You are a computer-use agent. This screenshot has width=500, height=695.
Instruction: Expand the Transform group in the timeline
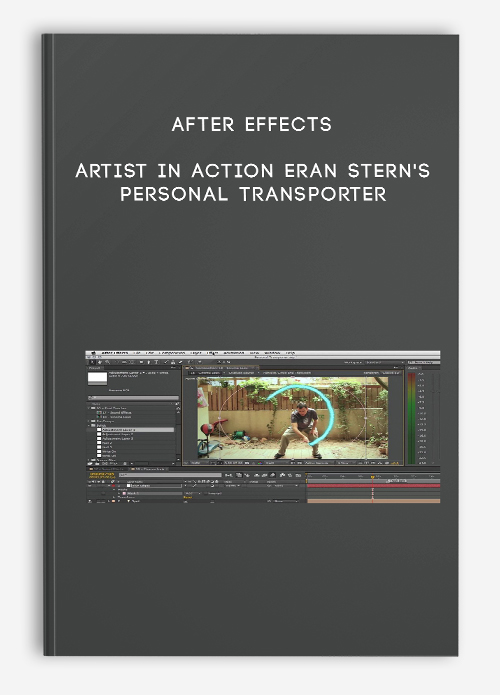click(114, 497)
